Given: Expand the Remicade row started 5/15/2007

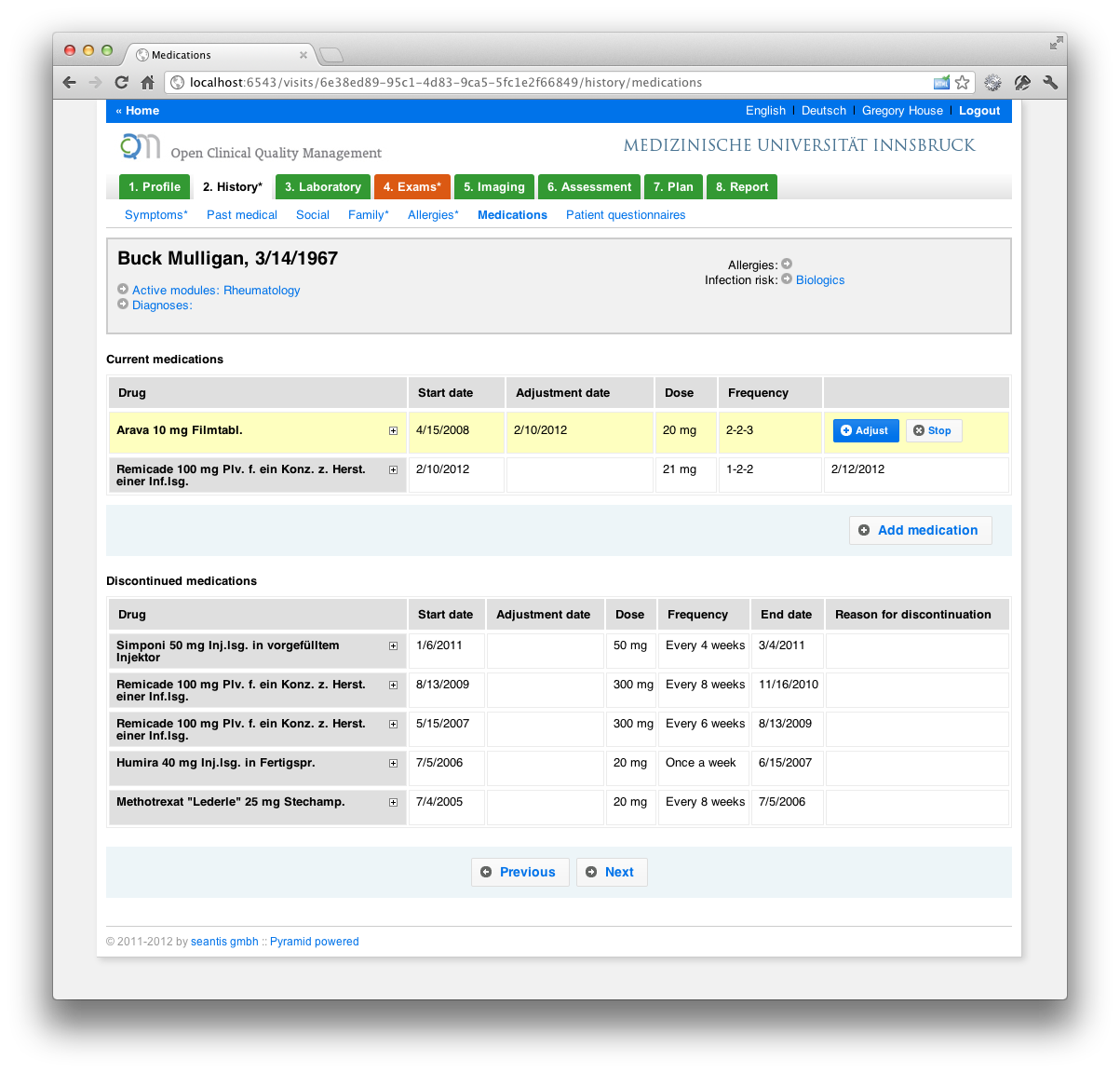Looking at the screenshot, I should pos(393,724).
